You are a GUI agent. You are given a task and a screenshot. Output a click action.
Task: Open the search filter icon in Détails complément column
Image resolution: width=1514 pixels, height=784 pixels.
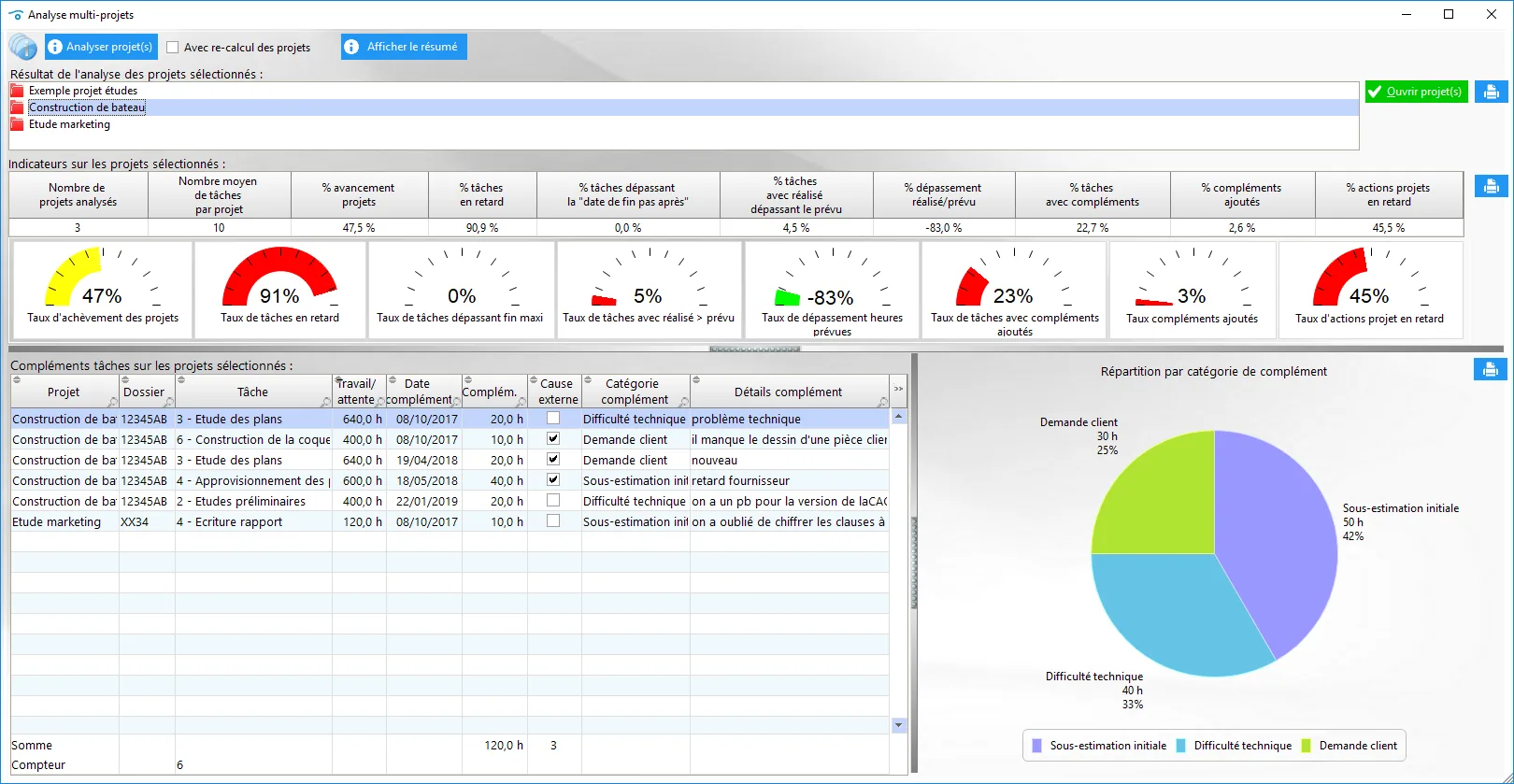(883, 403)
